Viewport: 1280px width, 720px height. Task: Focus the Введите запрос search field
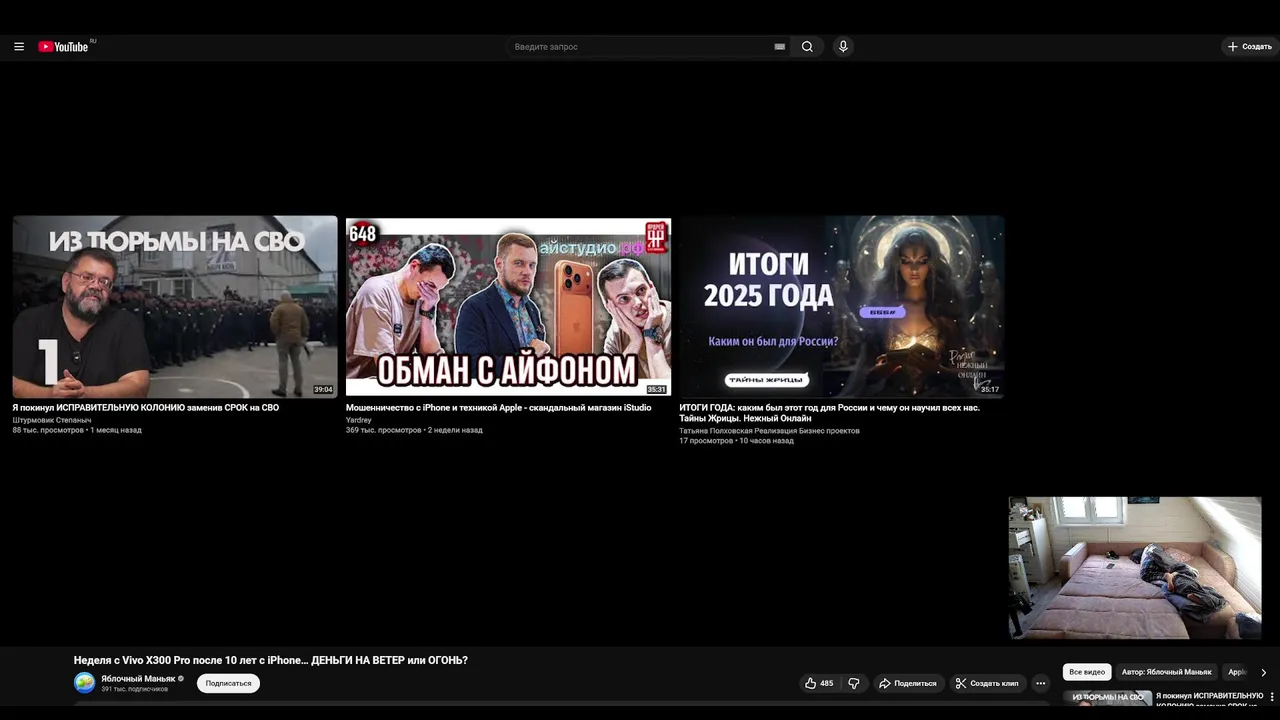[x=640, y=47]
